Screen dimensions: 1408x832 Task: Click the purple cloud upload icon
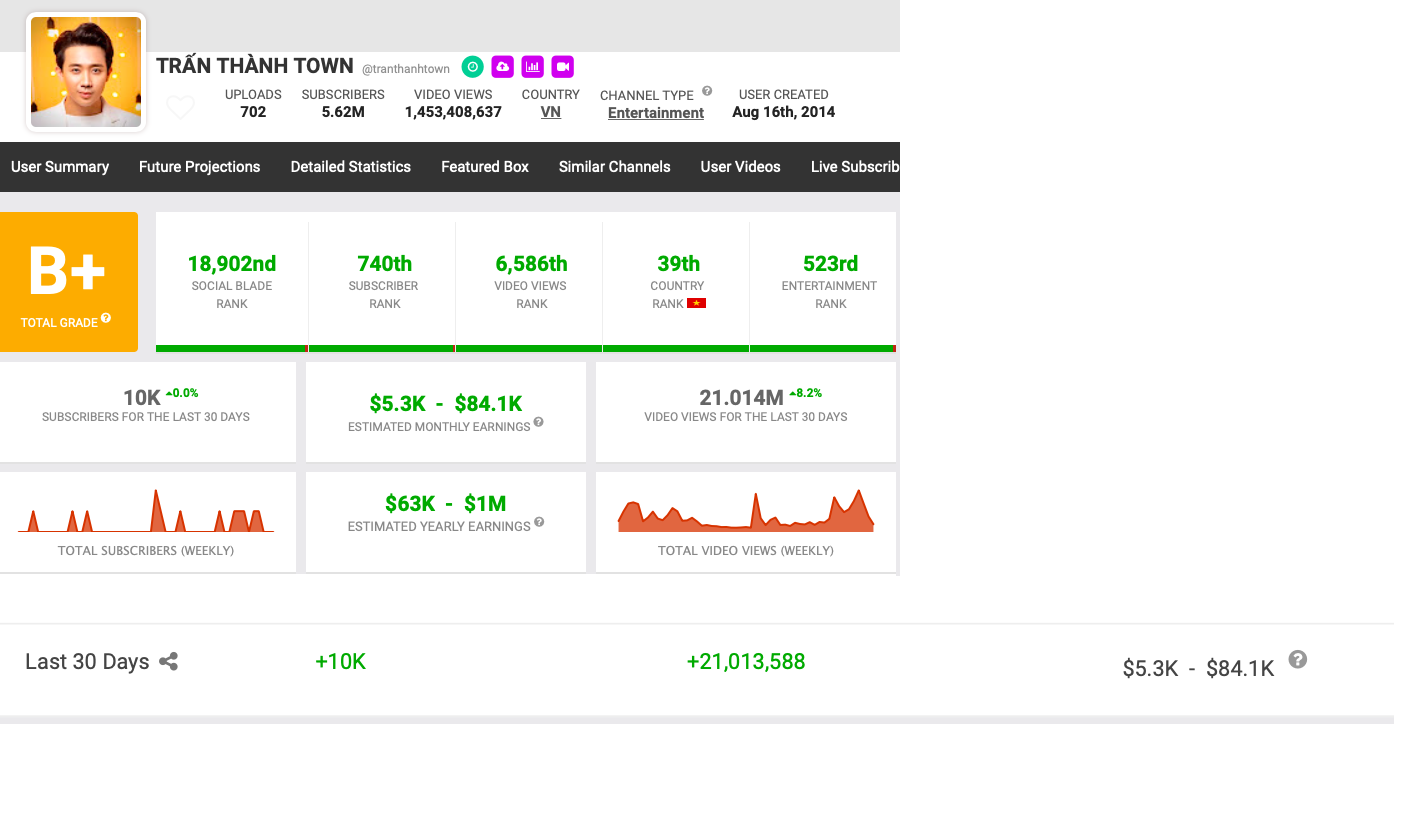pyautogui.click(x=502, y=67)
